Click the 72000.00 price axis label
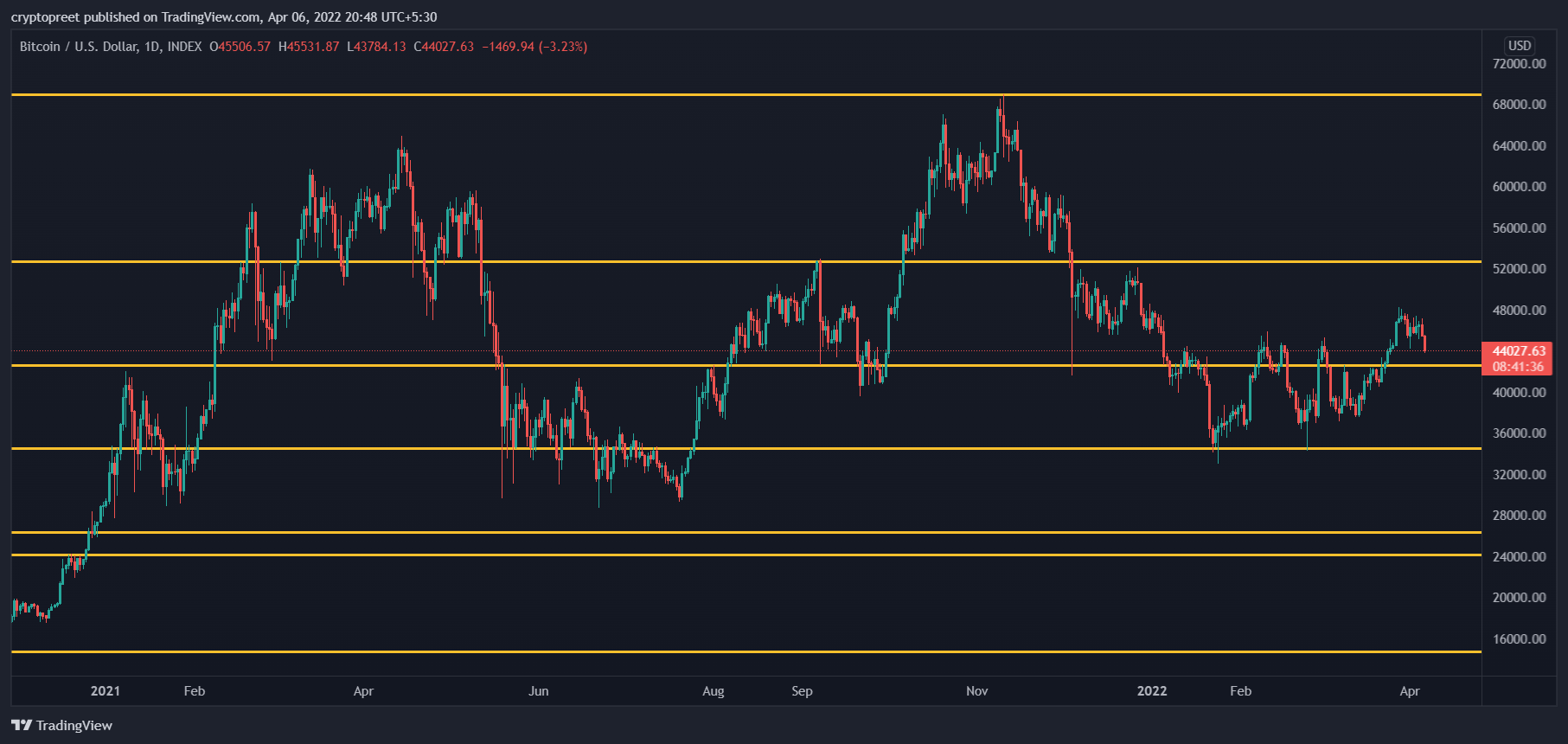Viewport: 1568px width, 744px height. tap(1519, 64)
